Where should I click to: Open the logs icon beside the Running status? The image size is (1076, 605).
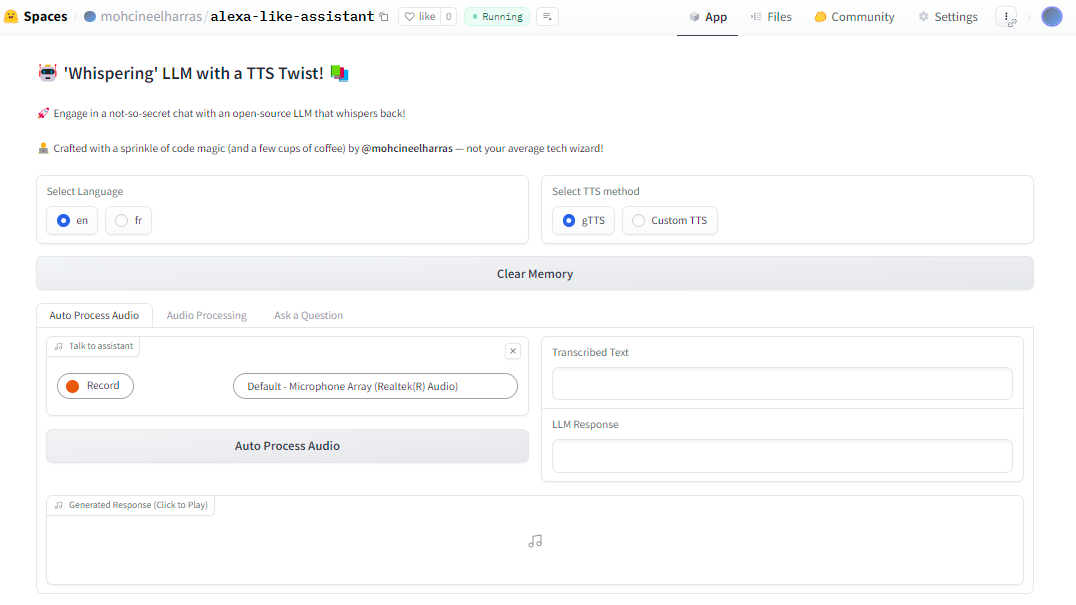click(547, 16)
